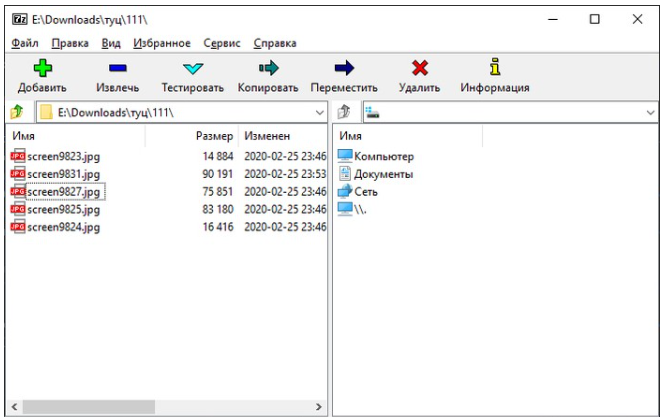Open the Информация toolbar icon
Image resolution: width=661 pixels, height=417 pixels.
(x=494, y=68)
